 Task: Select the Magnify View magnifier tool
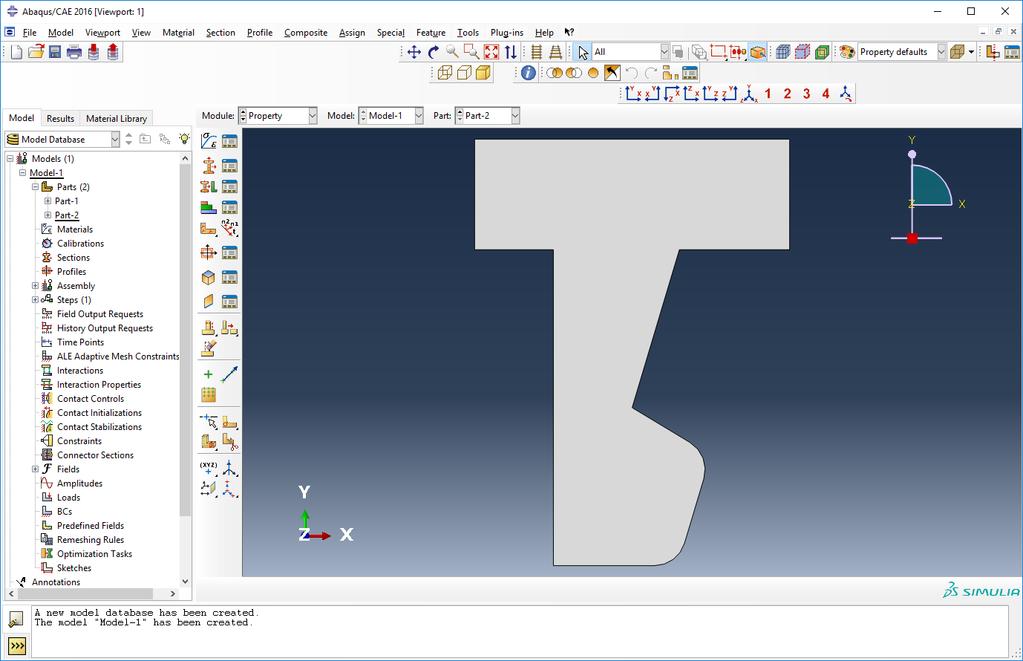(452, 52)
